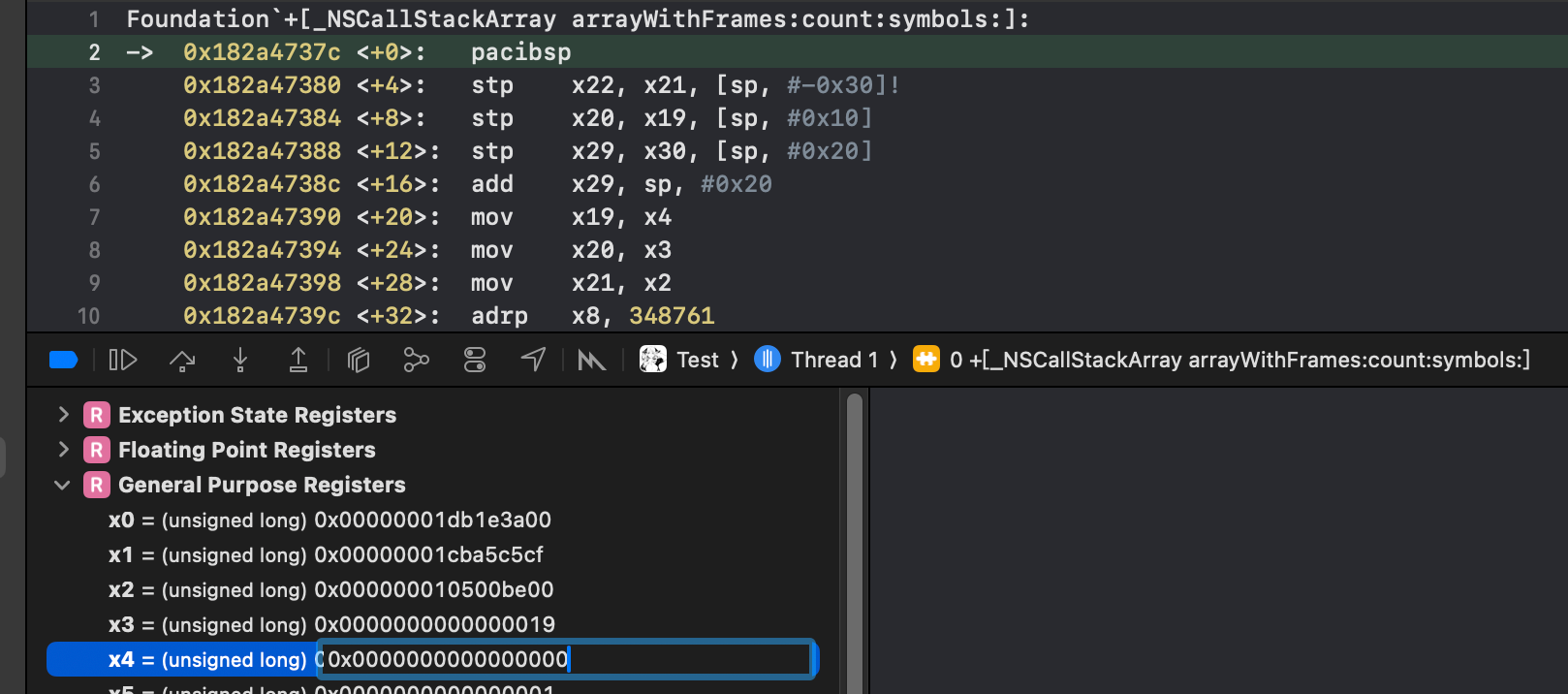The image size is (1568, 694).
Task: Click line number 2 in the gutter
Action: click(x=94, y=52)
